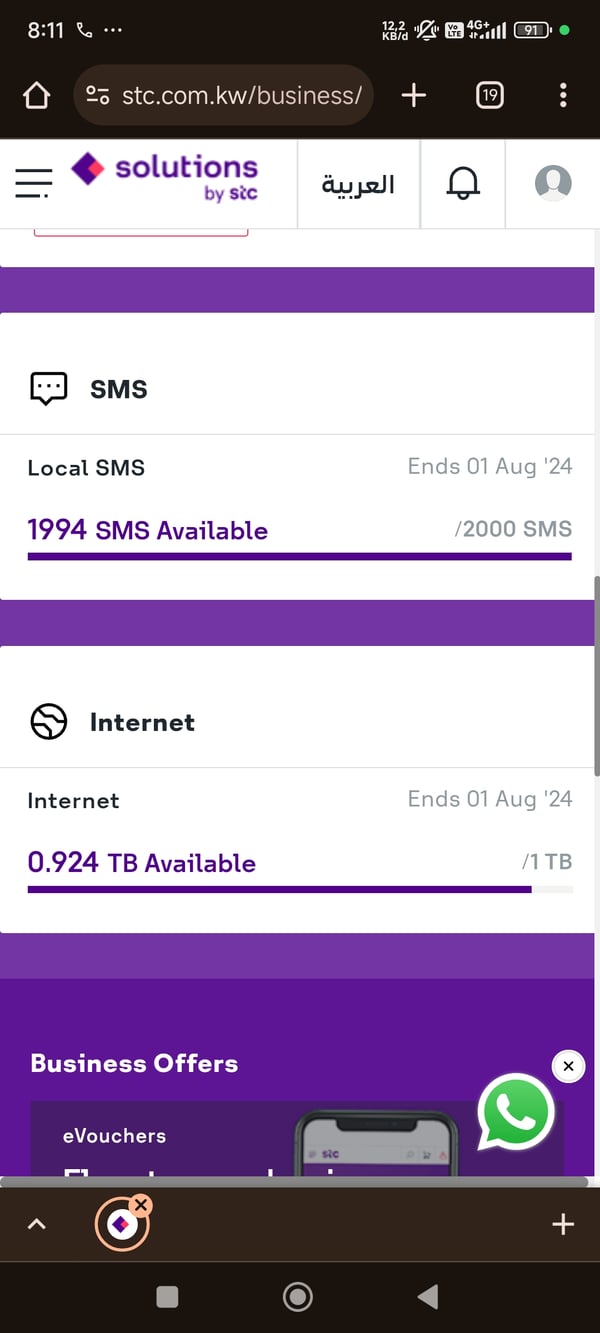This screenshot has width=600, height=1333.
Task: Click the Local SMS usage progress bar
Action: coord(299,556)
